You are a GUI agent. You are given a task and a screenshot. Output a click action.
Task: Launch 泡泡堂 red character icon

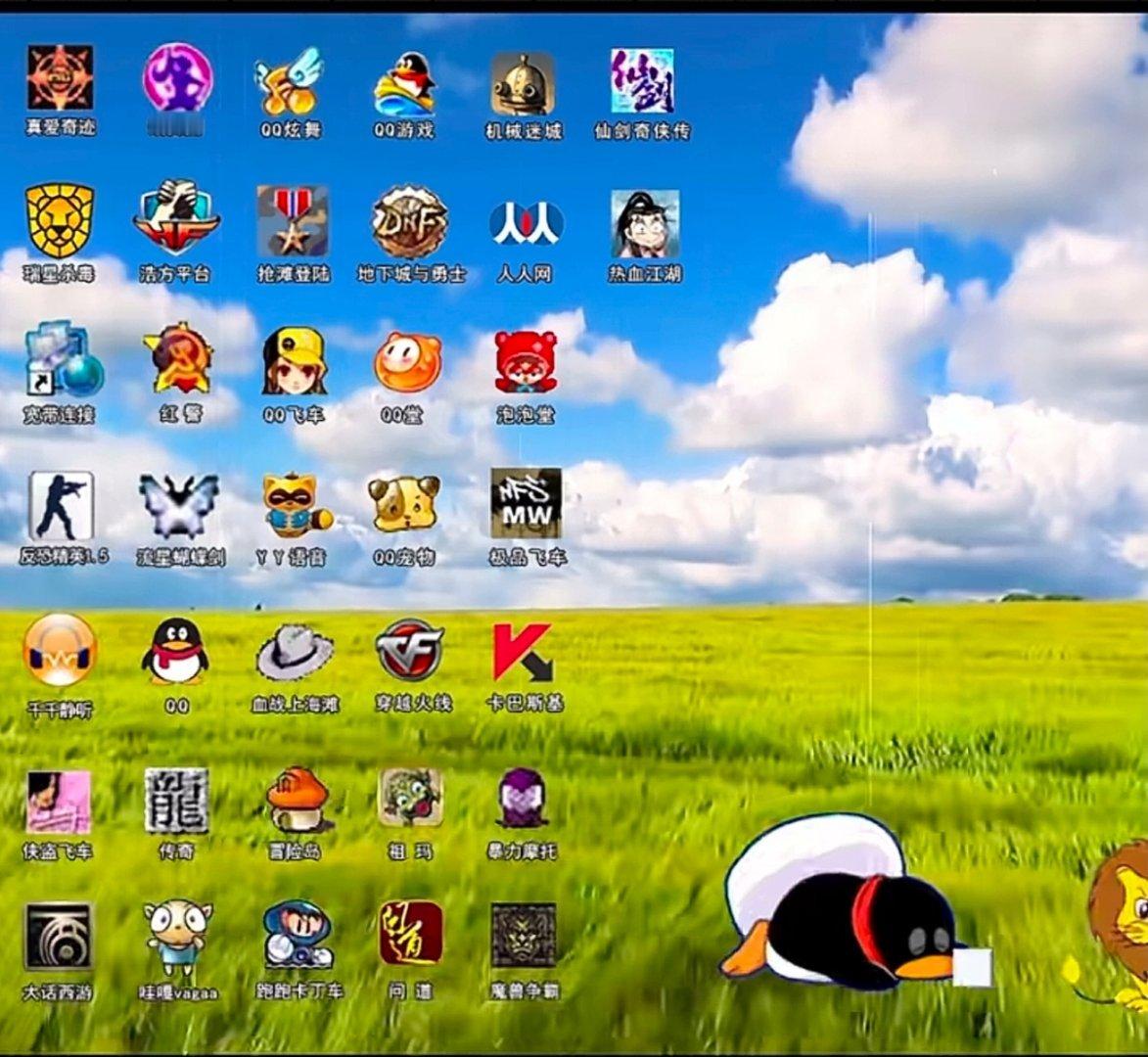point(526,361)
